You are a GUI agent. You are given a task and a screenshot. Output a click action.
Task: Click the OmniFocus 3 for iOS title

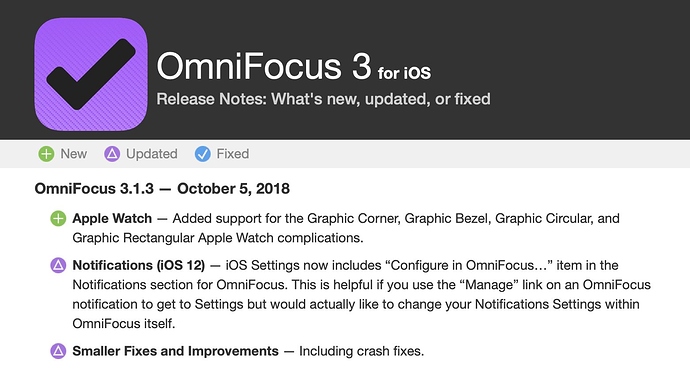click(294, 66)
